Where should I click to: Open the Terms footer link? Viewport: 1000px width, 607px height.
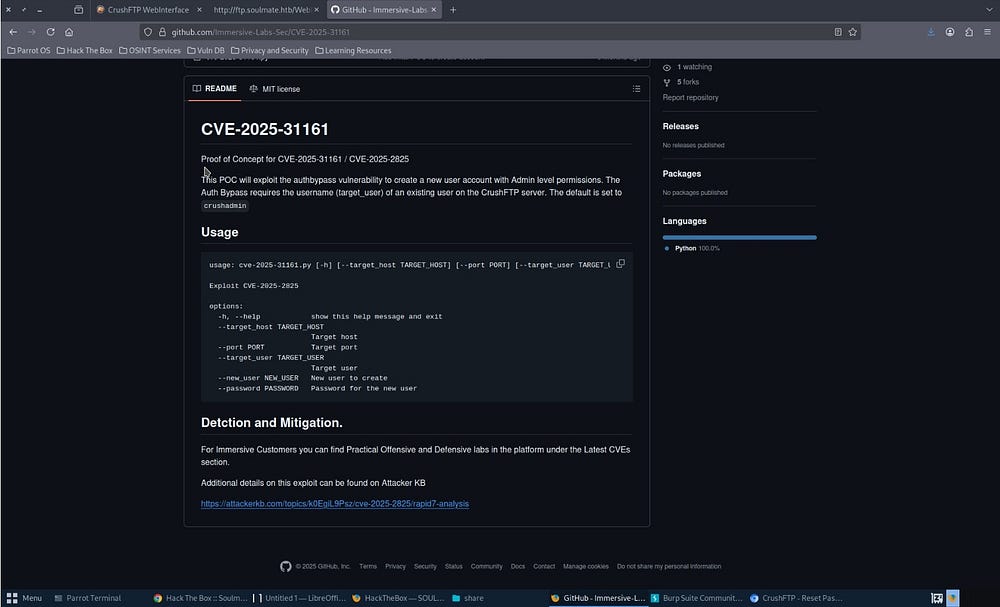pos(368,566)
